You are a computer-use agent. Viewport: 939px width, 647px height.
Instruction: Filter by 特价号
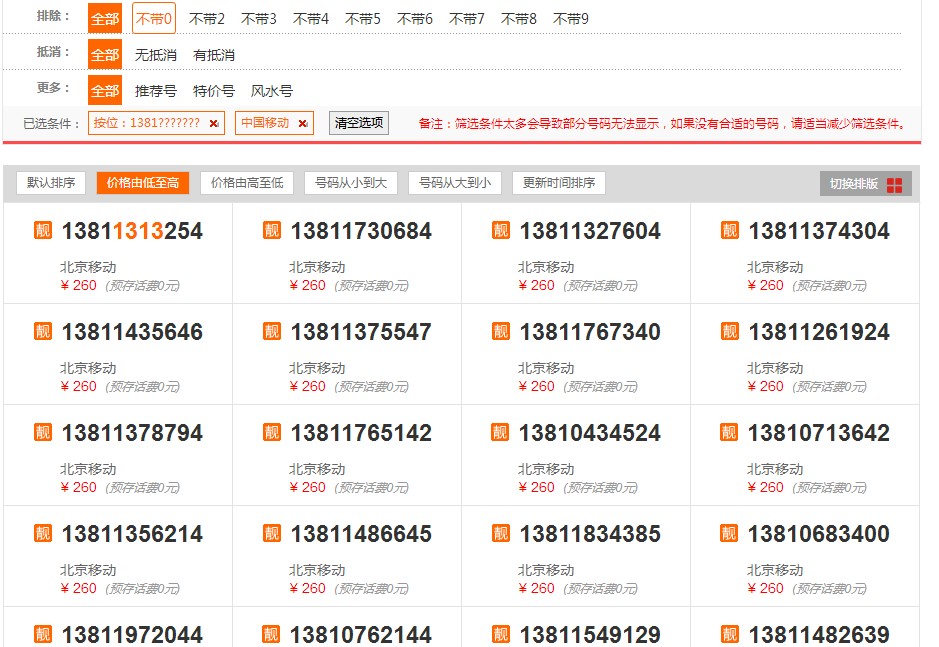coord(214,91)
